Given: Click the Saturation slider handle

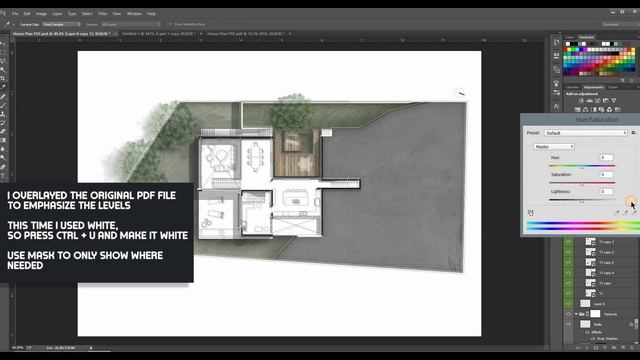Looking at the screenshot, I should 582,184.
